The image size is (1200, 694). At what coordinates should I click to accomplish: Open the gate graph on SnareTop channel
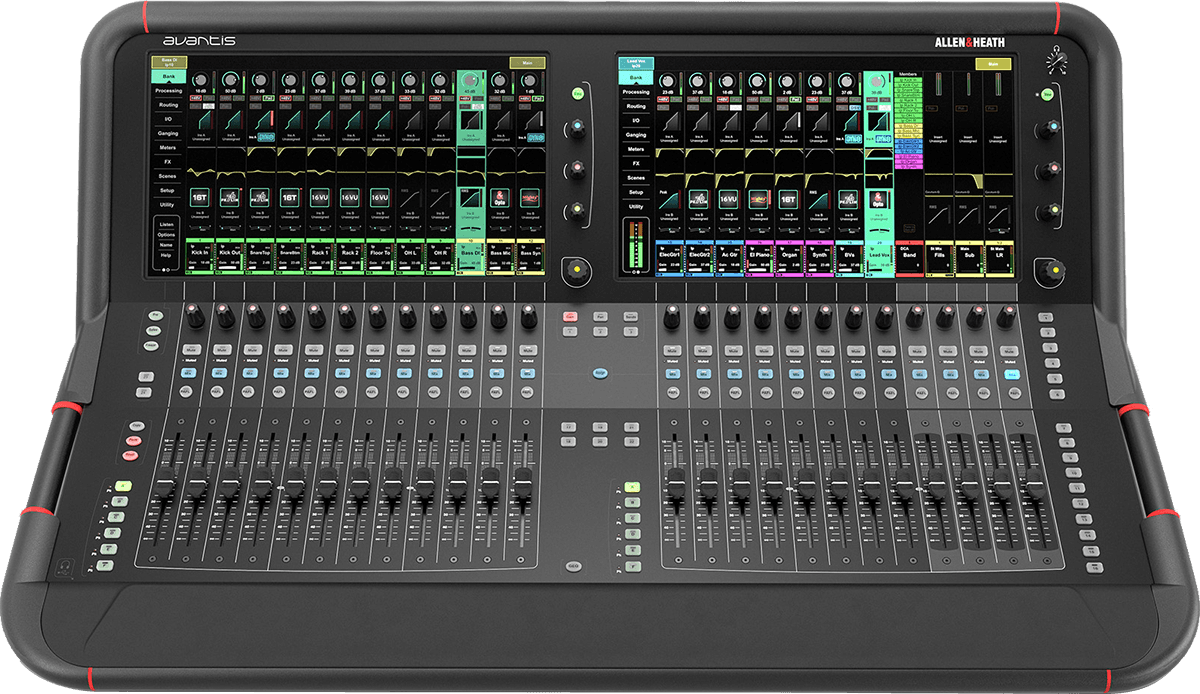point(260,118)
